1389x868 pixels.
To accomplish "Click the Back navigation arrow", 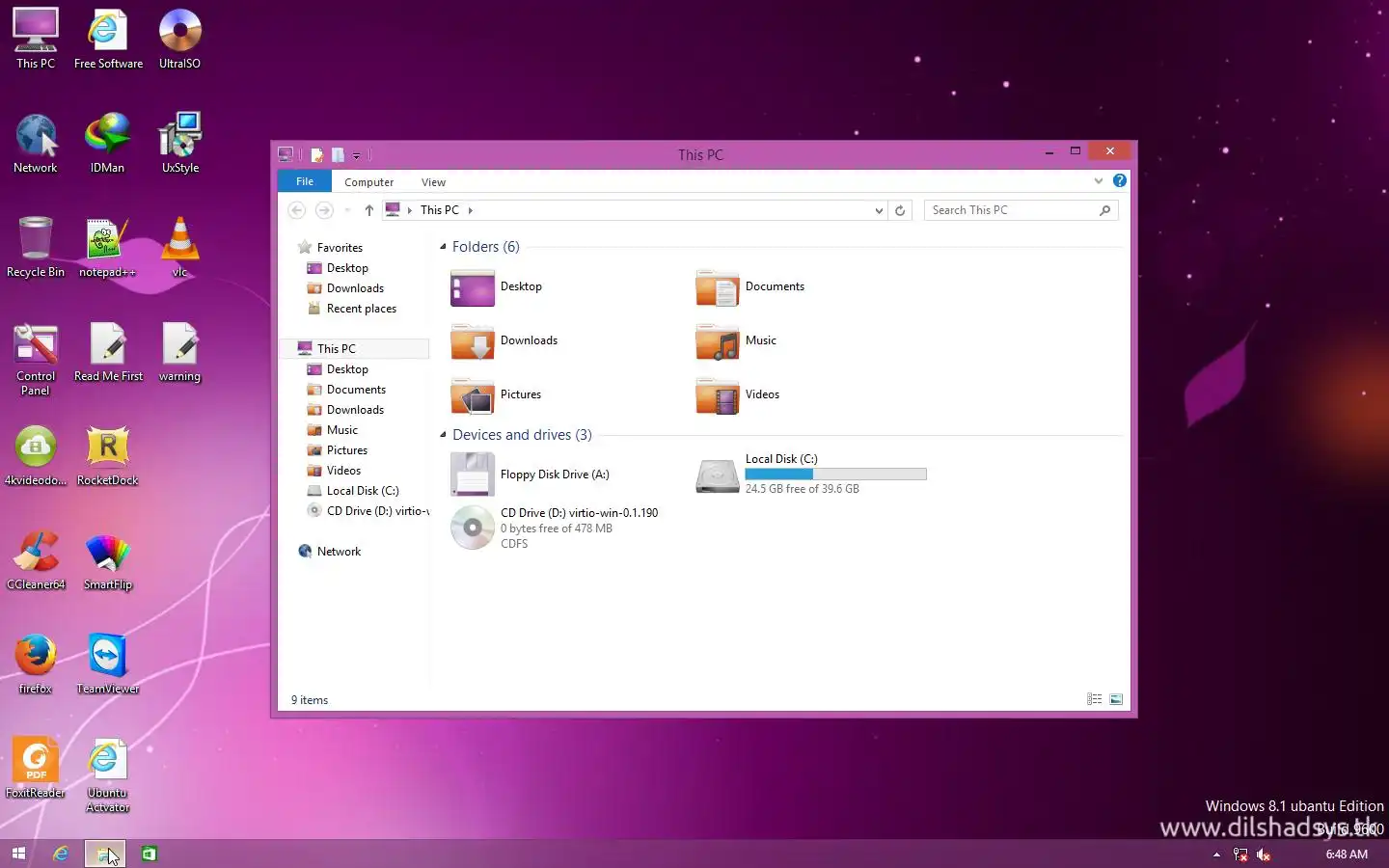I will 297,210.
